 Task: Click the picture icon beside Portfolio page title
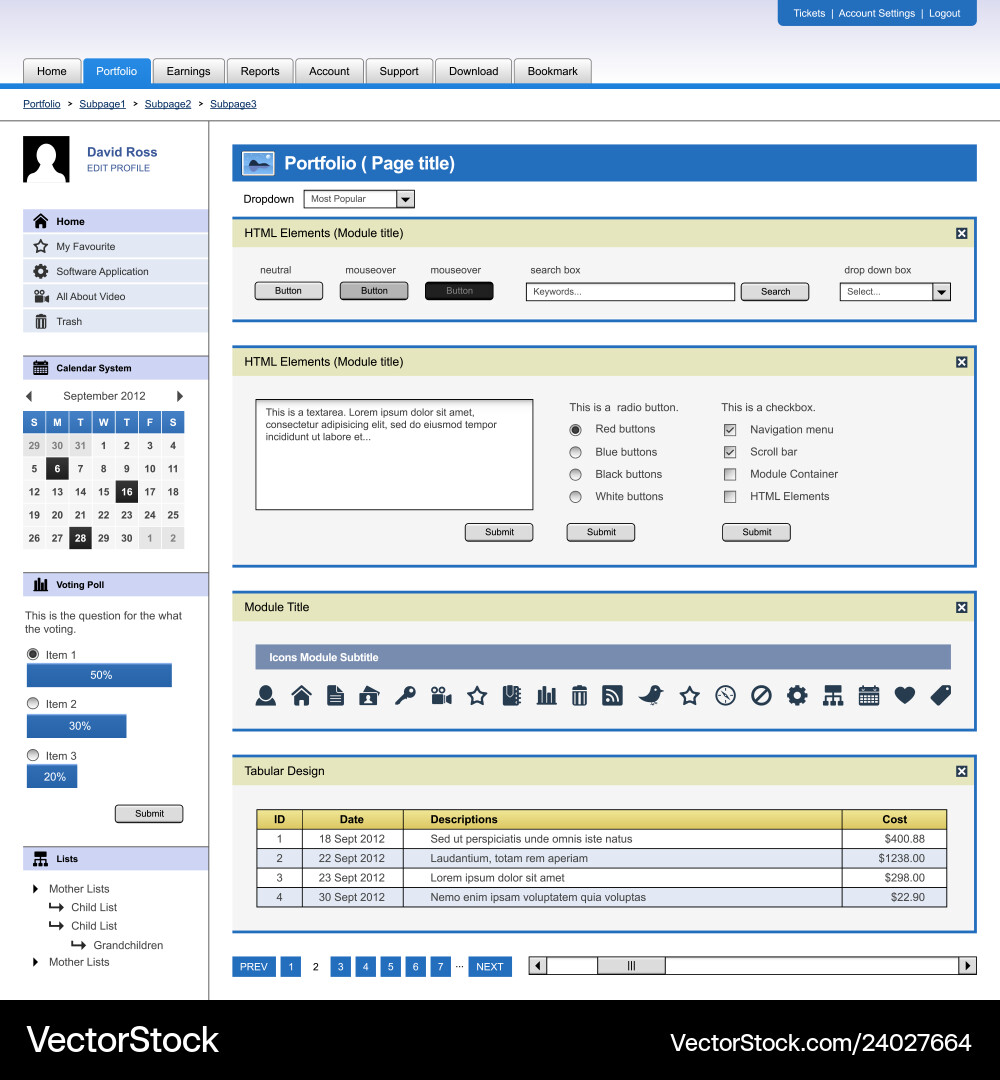[x=258, y=163]
